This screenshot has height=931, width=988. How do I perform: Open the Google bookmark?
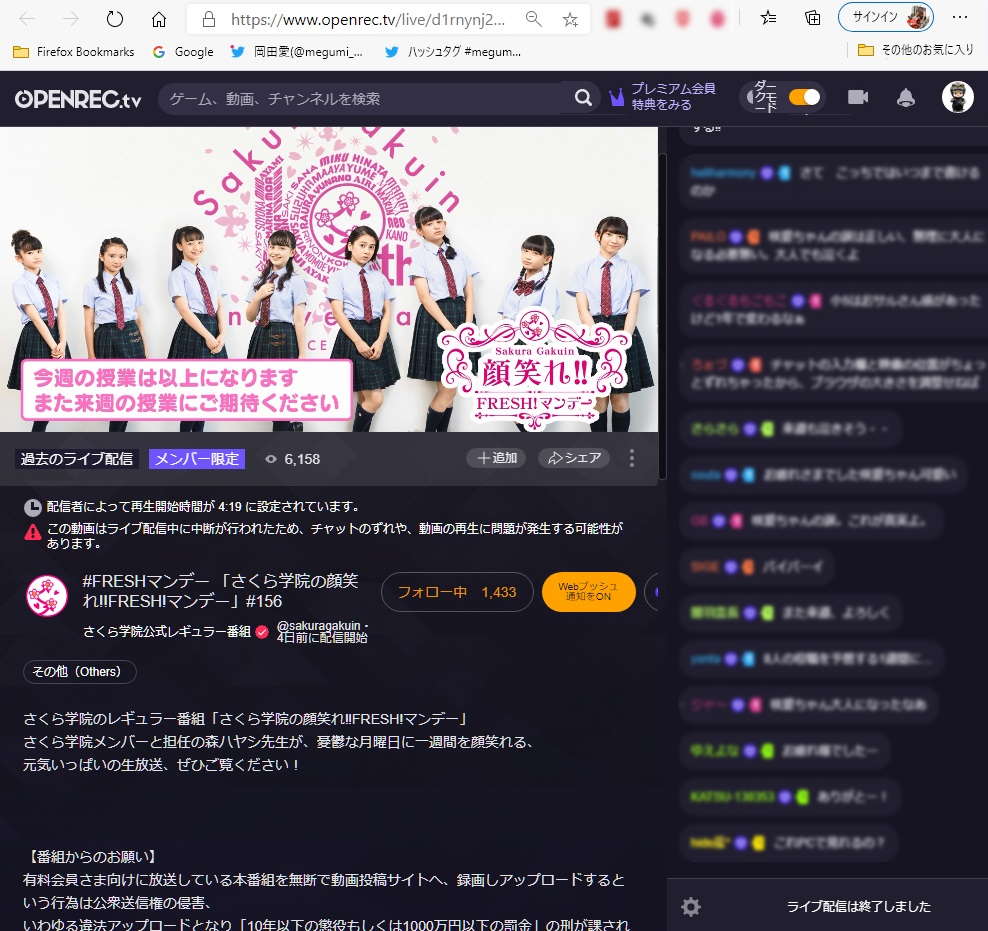pos(183,51)
